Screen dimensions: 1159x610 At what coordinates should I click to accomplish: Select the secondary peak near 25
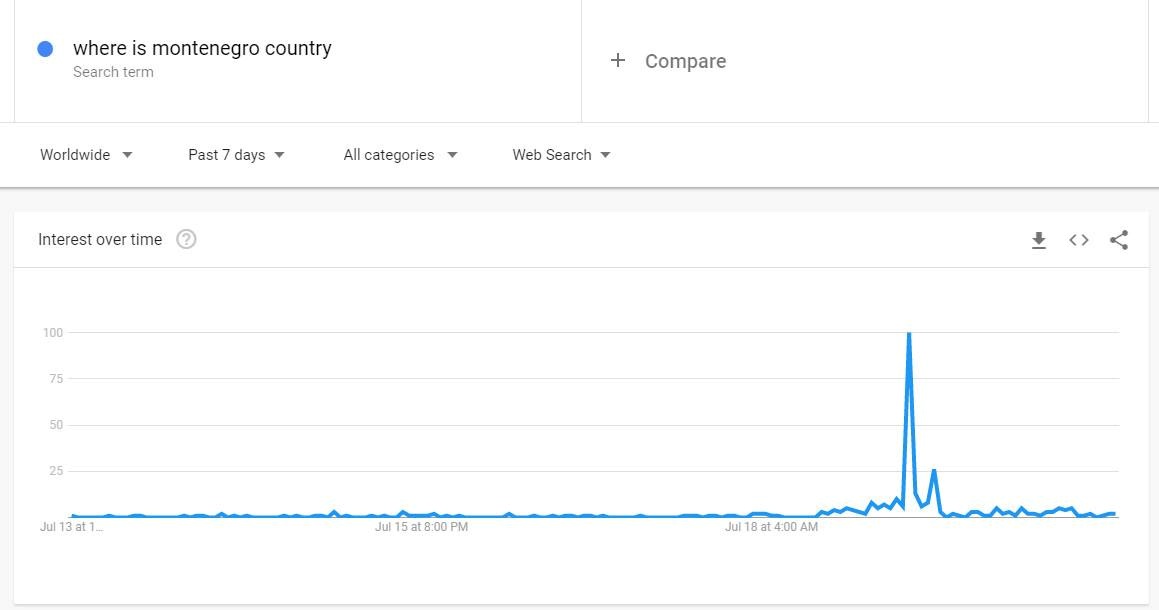[934, 470]
